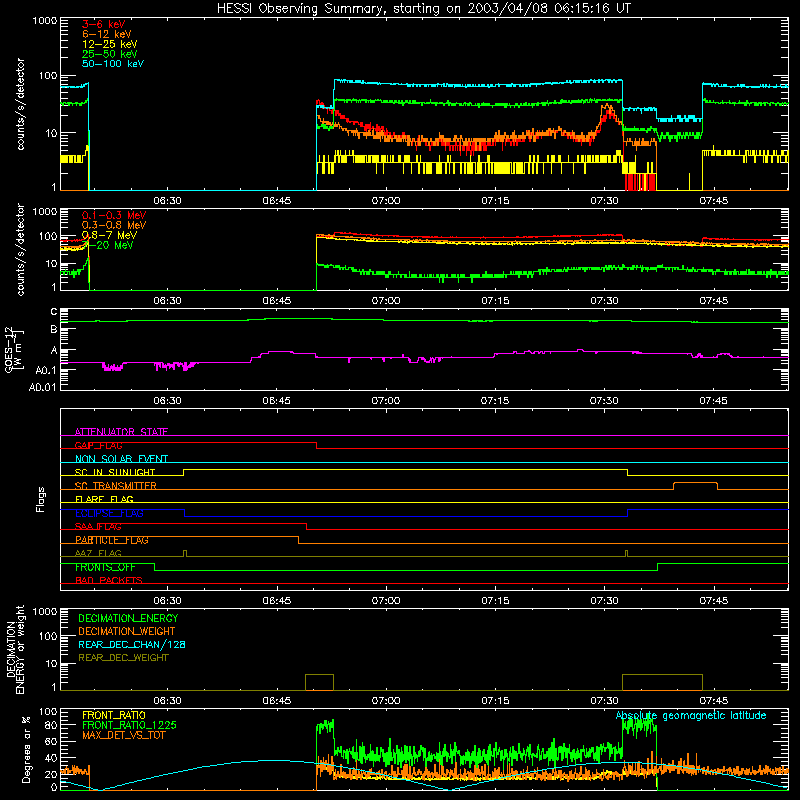Image resolution: width=800 pixels, height=800 pixels.
Task: Click the FRONTS_OFF flag label
Action: click(x=105, y=567)
